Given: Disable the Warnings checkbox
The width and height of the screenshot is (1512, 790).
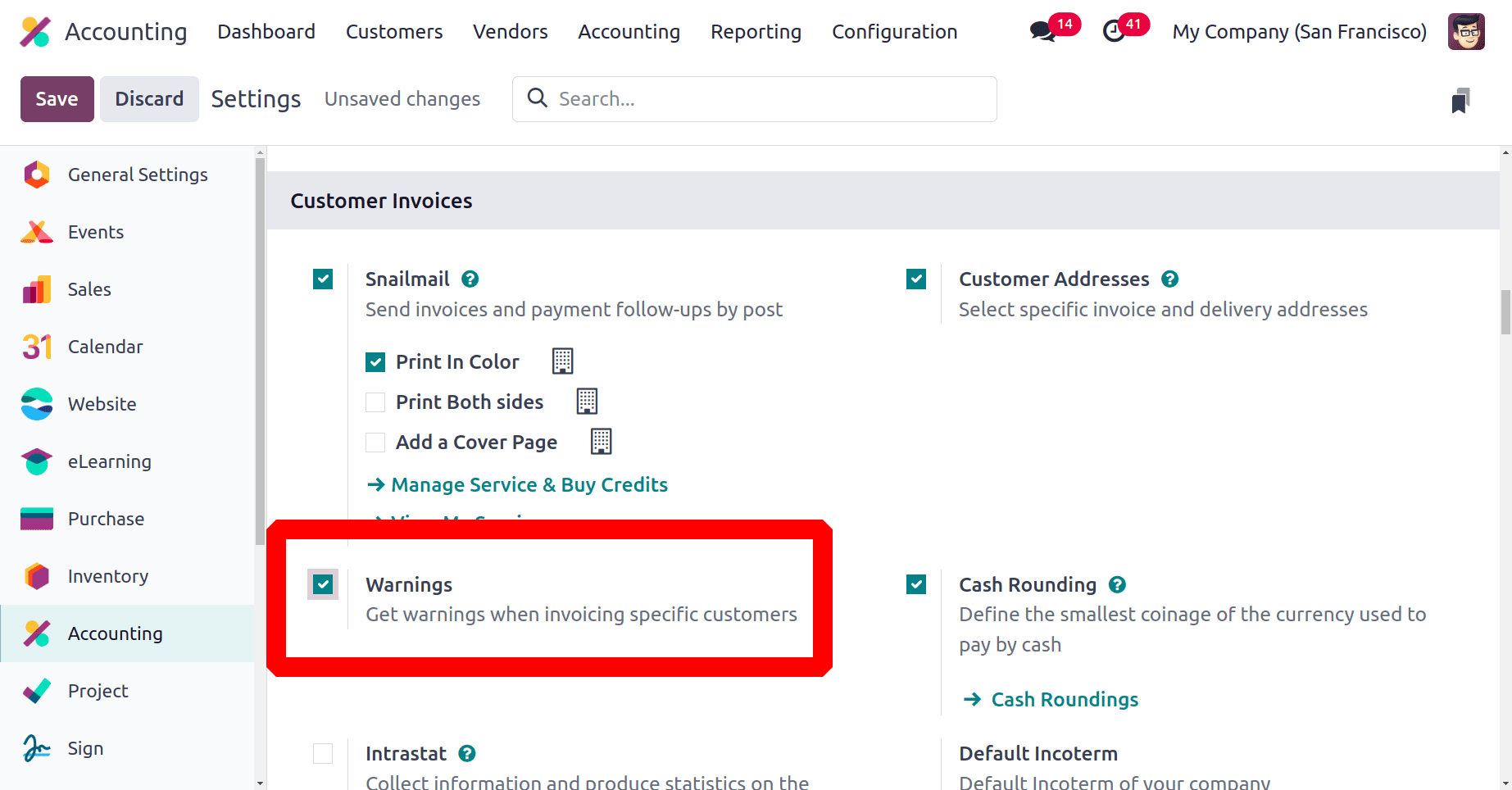Looking at the screenshot, I should [x=322, y=584].
